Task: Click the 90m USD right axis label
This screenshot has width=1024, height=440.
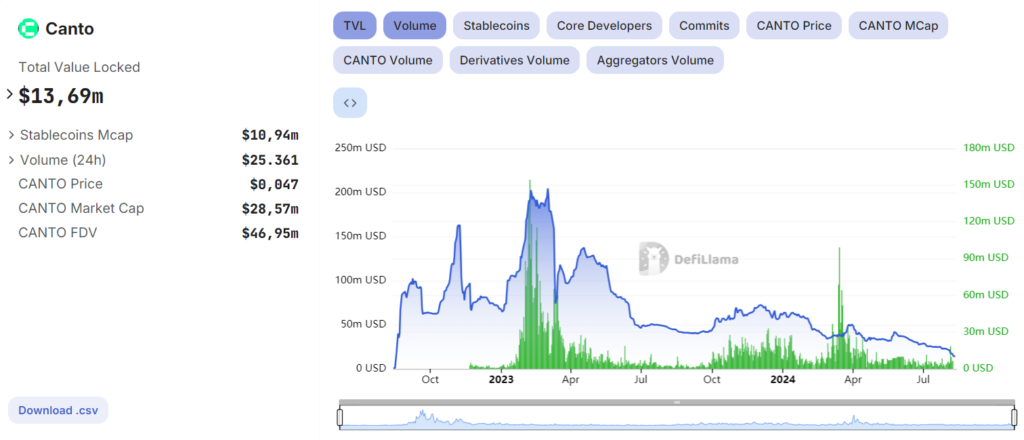Action: tap(986, 258)
